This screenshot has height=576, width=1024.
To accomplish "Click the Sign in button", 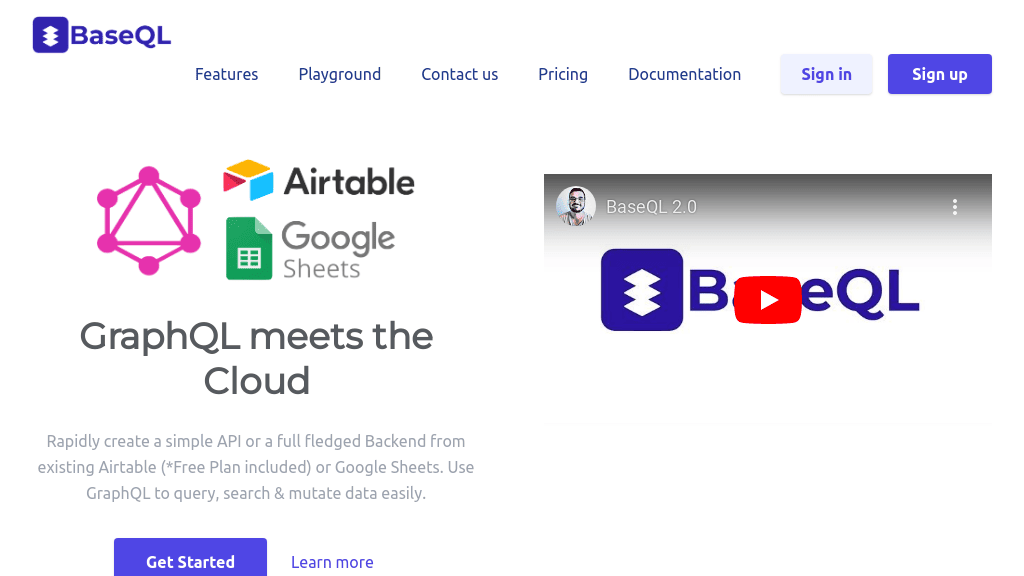I will click(x=826, y=74).
